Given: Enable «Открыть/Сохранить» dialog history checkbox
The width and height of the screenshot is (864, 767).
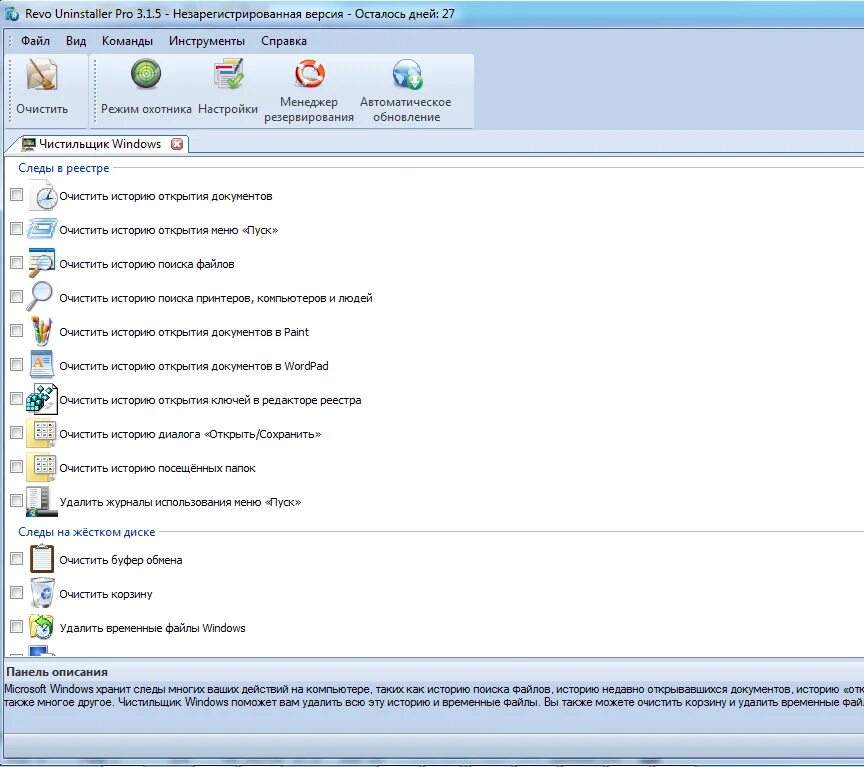Looking at the screenshot, I should click(17, 433).
